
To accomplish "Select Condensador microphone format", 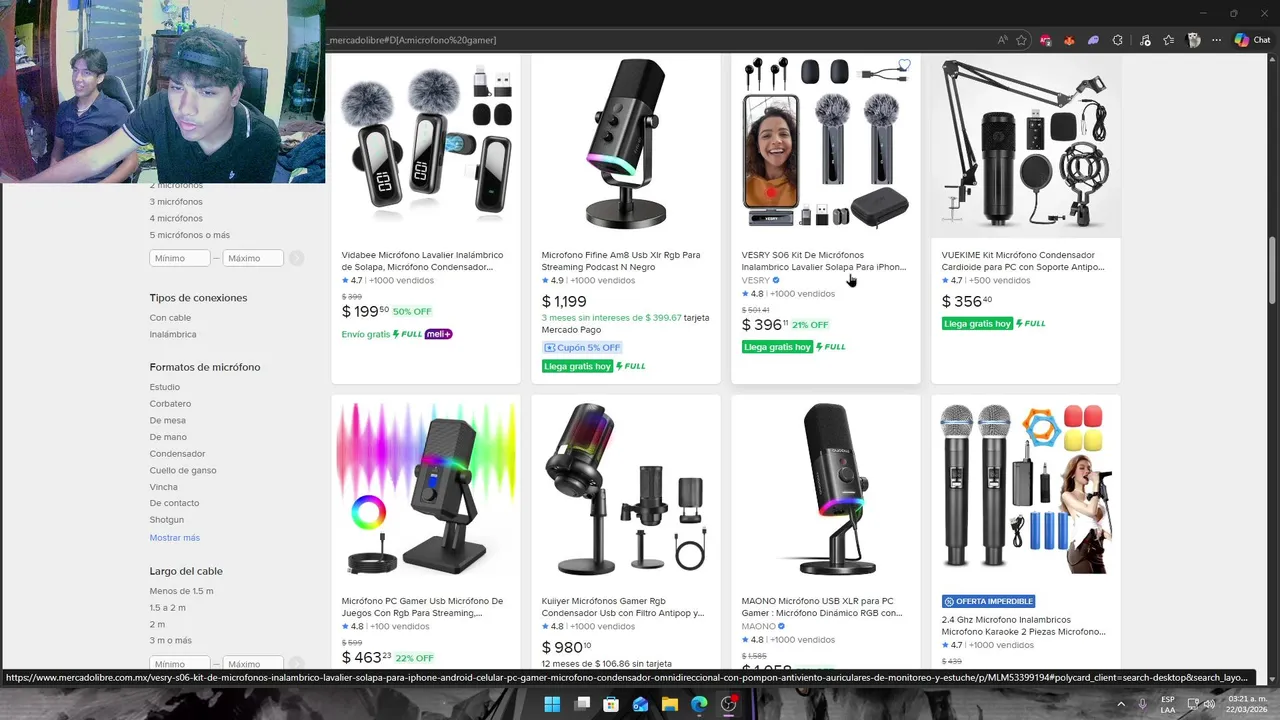I will coord(177,454).
